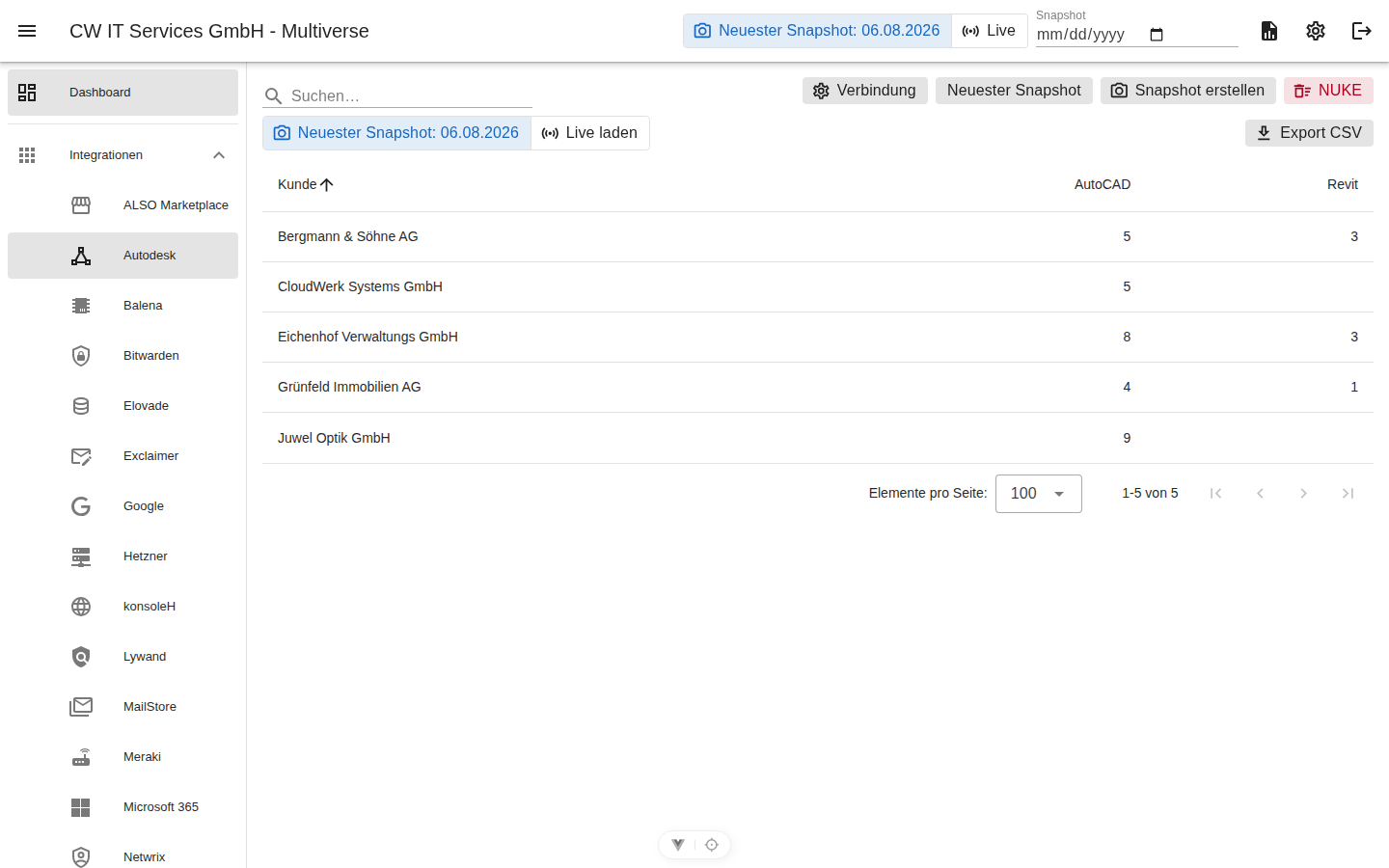
Task: Select Eichenhof Verwaltungs GmbH row
Action: (818, 337)
